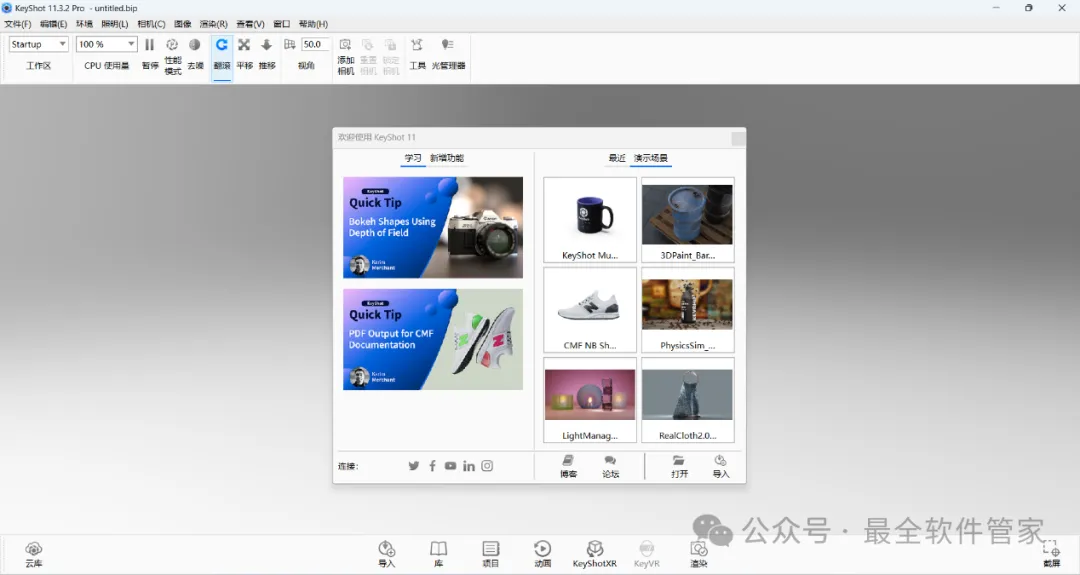The image size is (1080, 575).
Task: Open the KeyShot Mug demo scene
Action: click(x=590, y=220)
